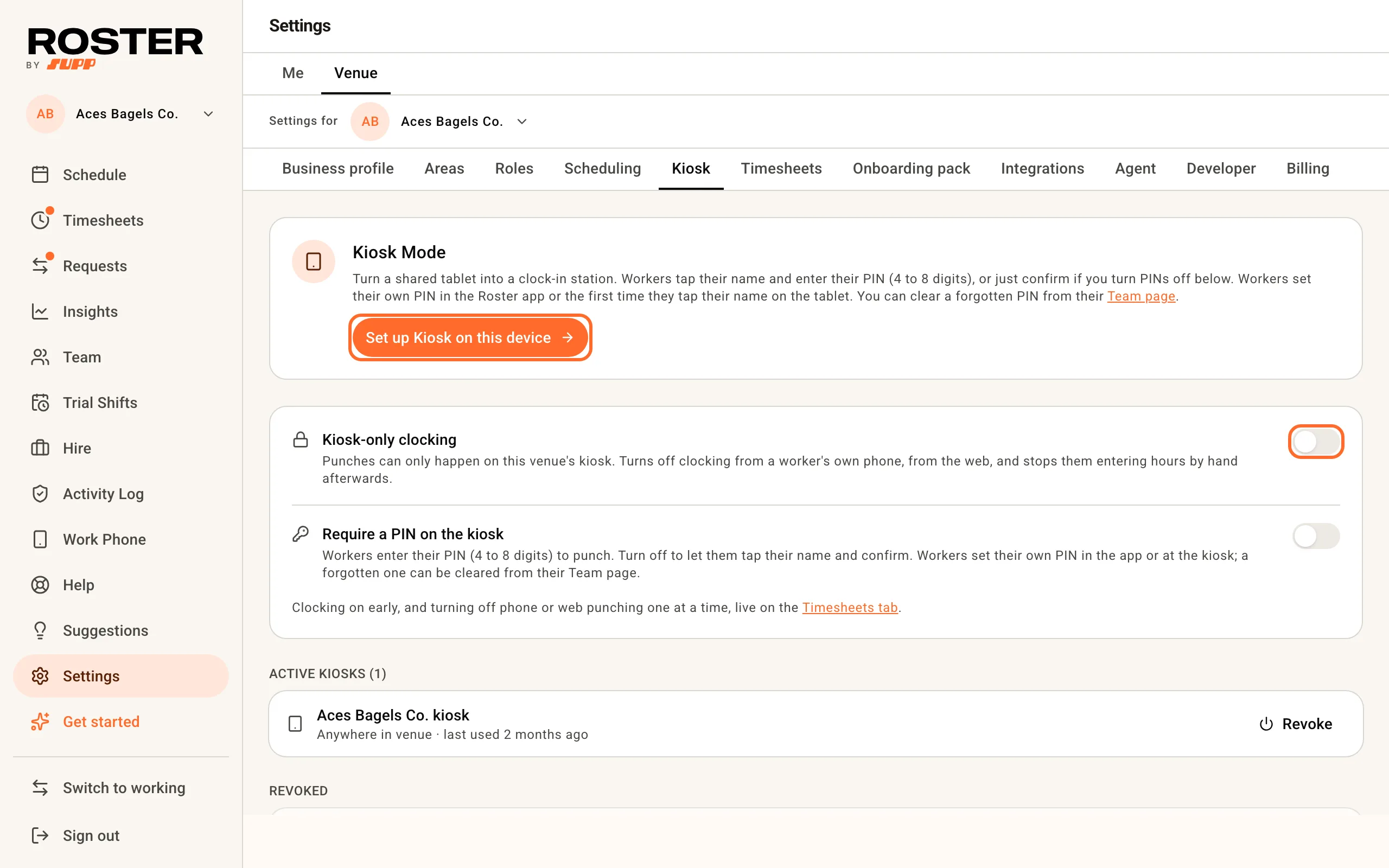Screen dimensions: 1389x868
Task: Click the Team people icon
Action: (40, 357)
